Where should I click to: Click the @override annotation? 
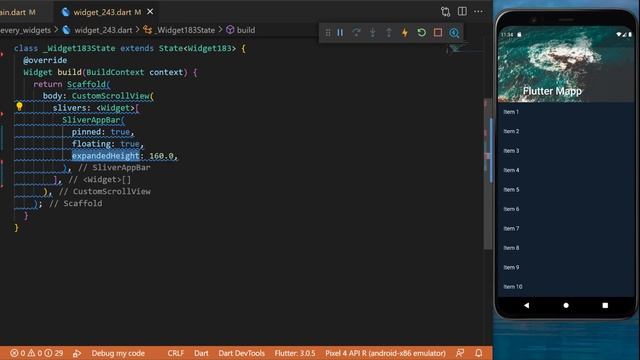(x=45, y=60)
